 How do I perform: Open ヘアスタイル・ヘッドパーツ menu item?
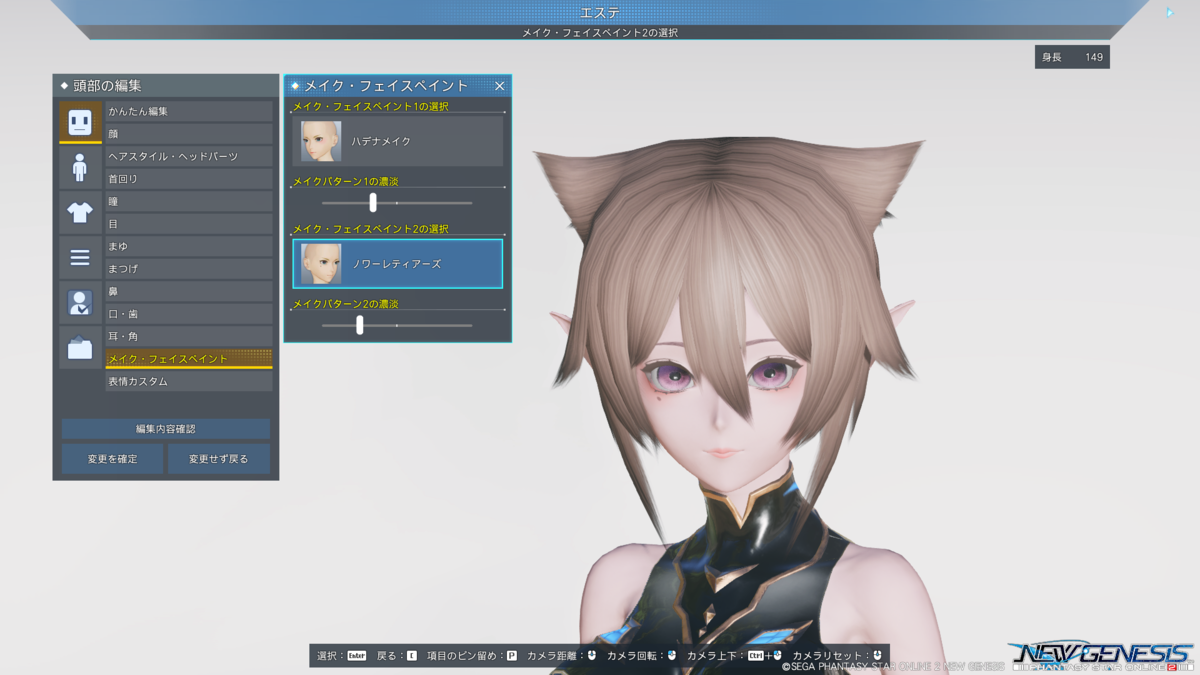(189, 156)
